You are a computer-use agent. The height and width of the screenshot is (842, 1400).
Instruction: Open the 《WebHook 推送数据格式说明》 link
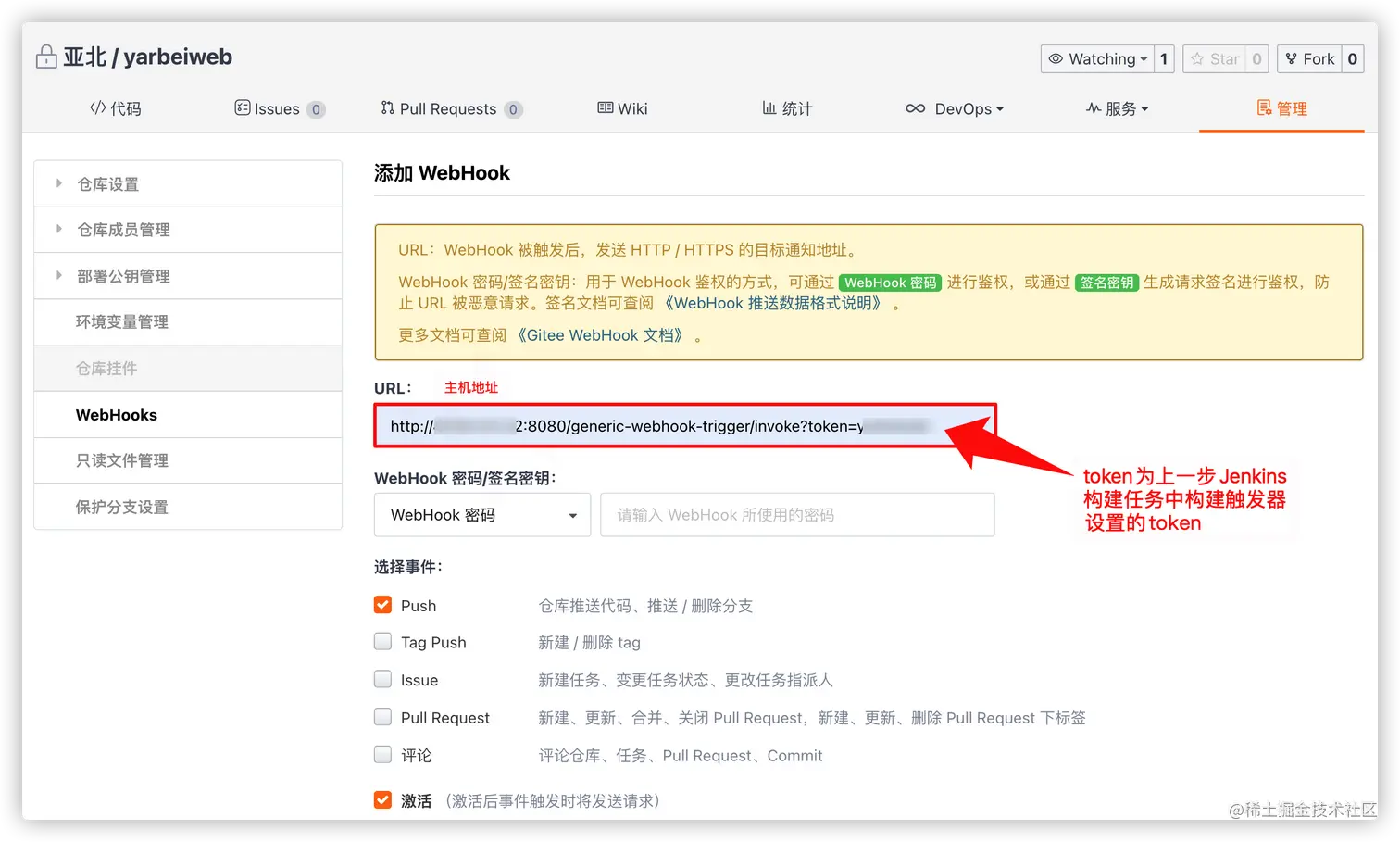773,303
